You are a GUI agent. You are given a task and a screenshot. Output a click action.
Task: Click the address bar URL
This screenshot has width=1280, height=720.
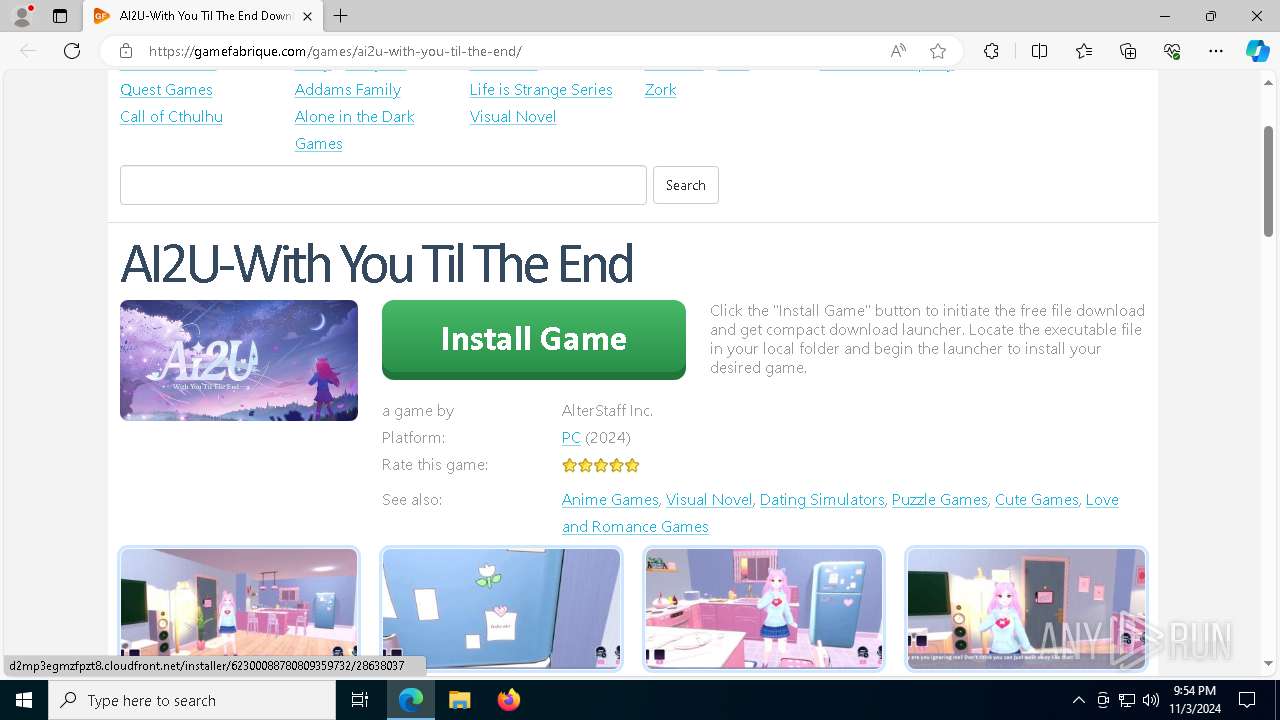click(x=335, y=51)
